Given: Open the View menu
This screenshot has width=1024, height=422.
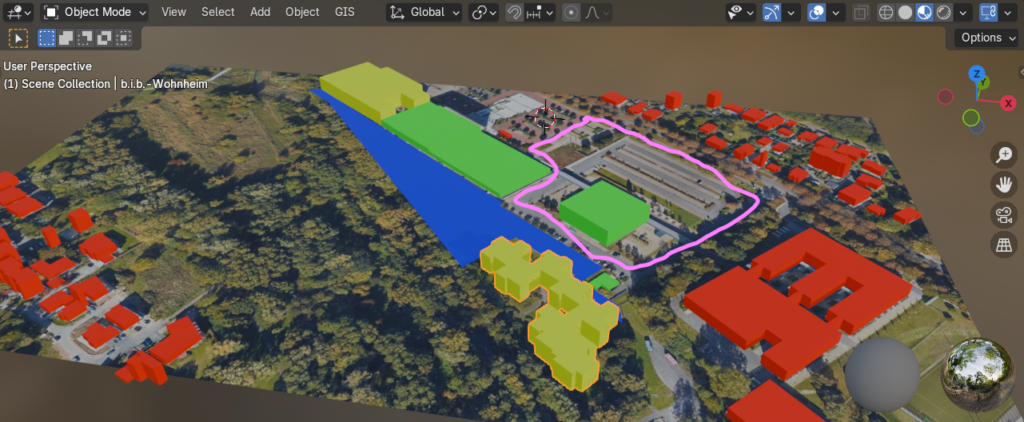Looking at the screenshot, I should pyautogui.click(x=174, y=12).
